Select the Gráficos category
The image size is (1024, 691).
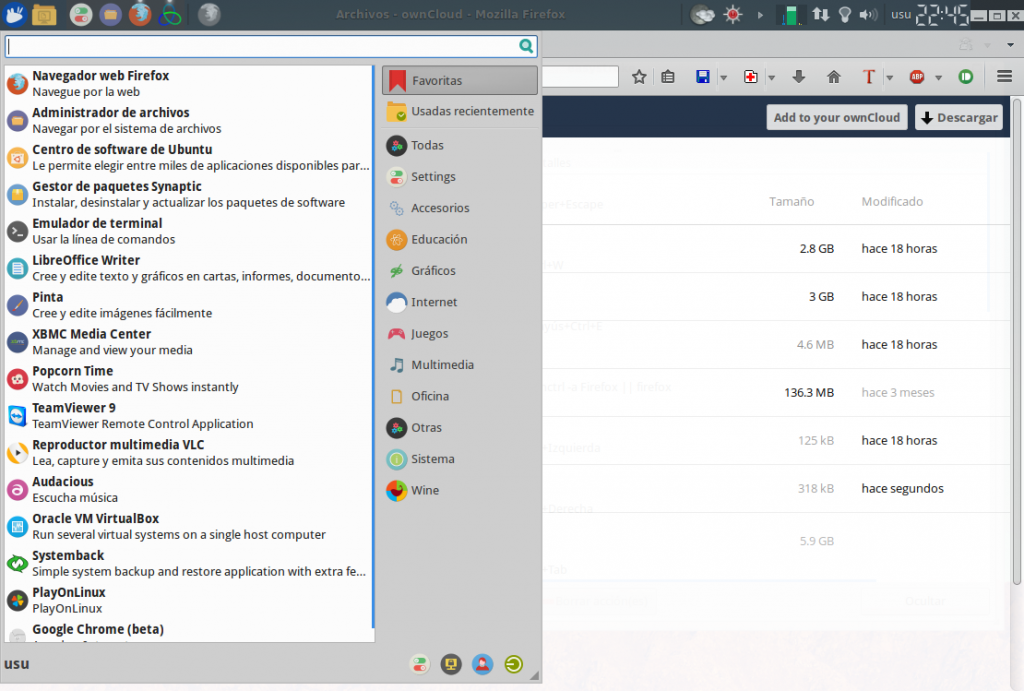(x=460, y=270)
